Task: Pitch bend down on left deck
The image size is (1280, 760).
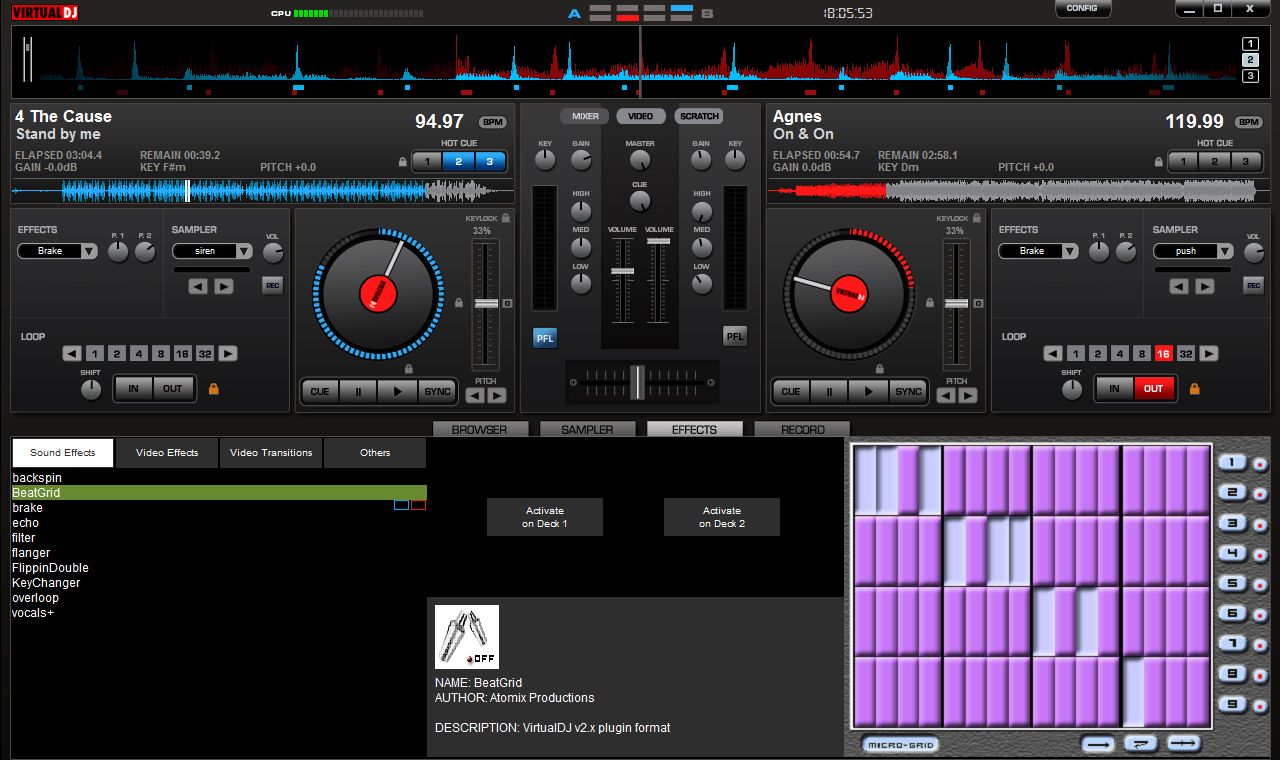Action: (475, 395)
